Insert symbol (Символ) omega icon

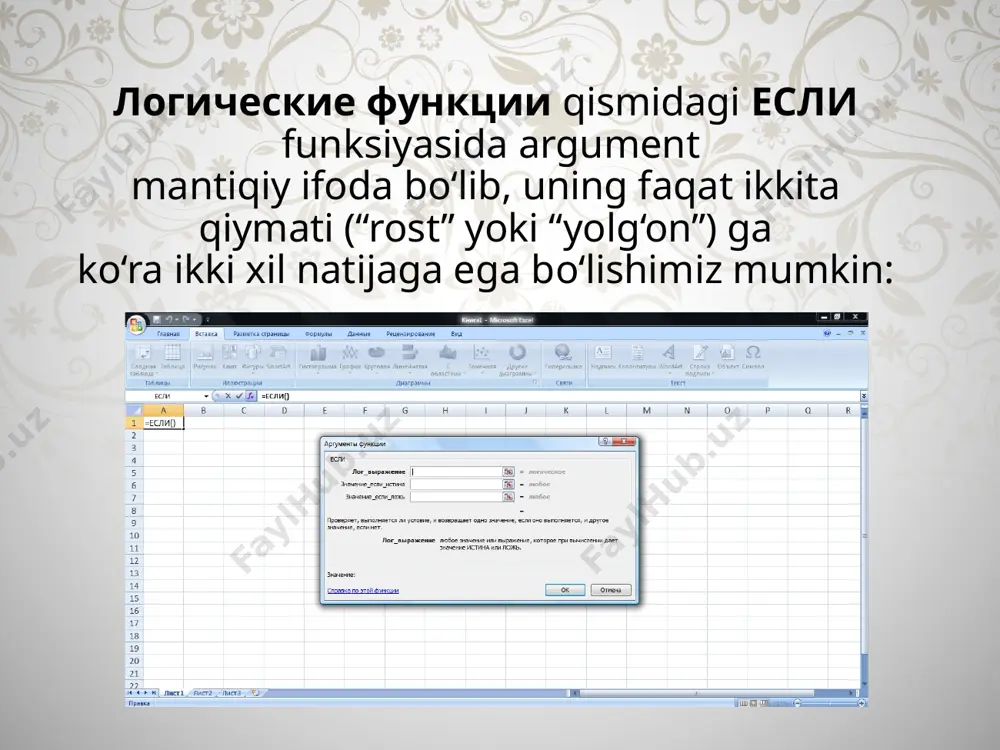tap(753, 358)
